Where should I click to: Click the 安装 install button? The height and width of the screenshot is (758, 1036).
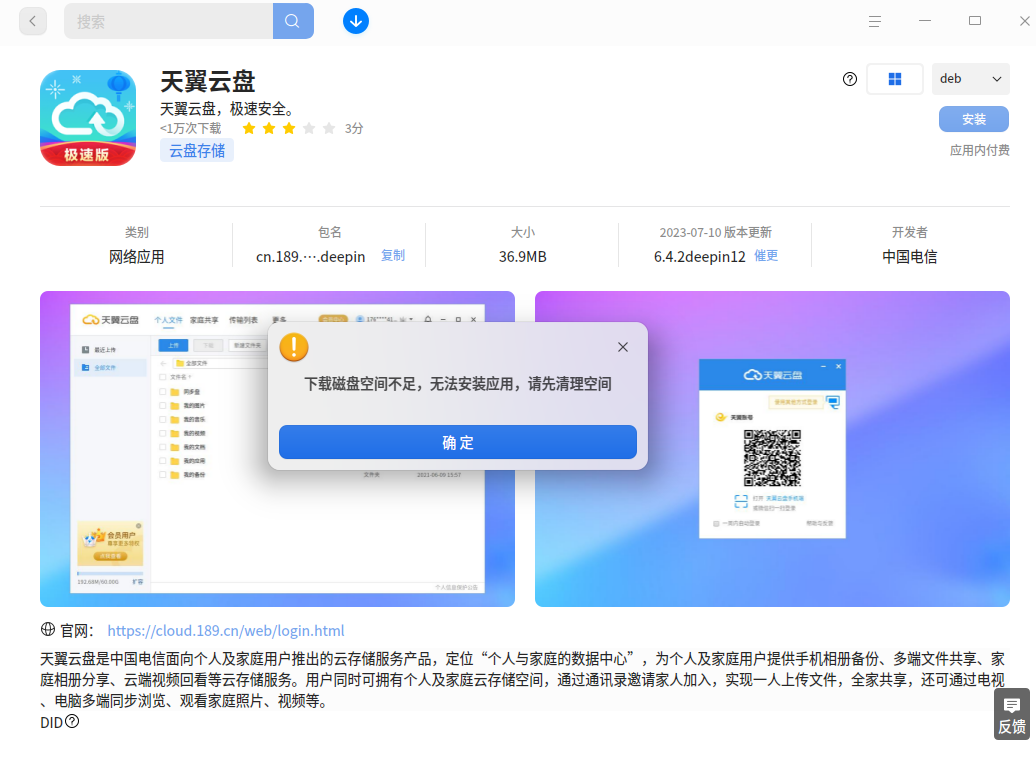click(974, 119)
